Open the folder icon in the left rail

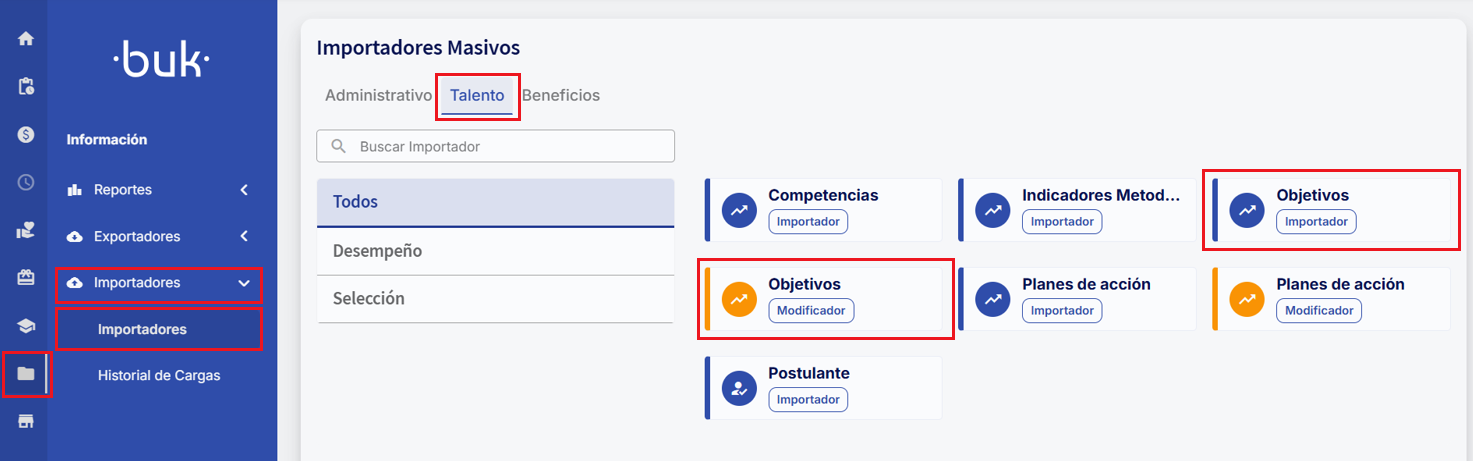click(26, 374)
